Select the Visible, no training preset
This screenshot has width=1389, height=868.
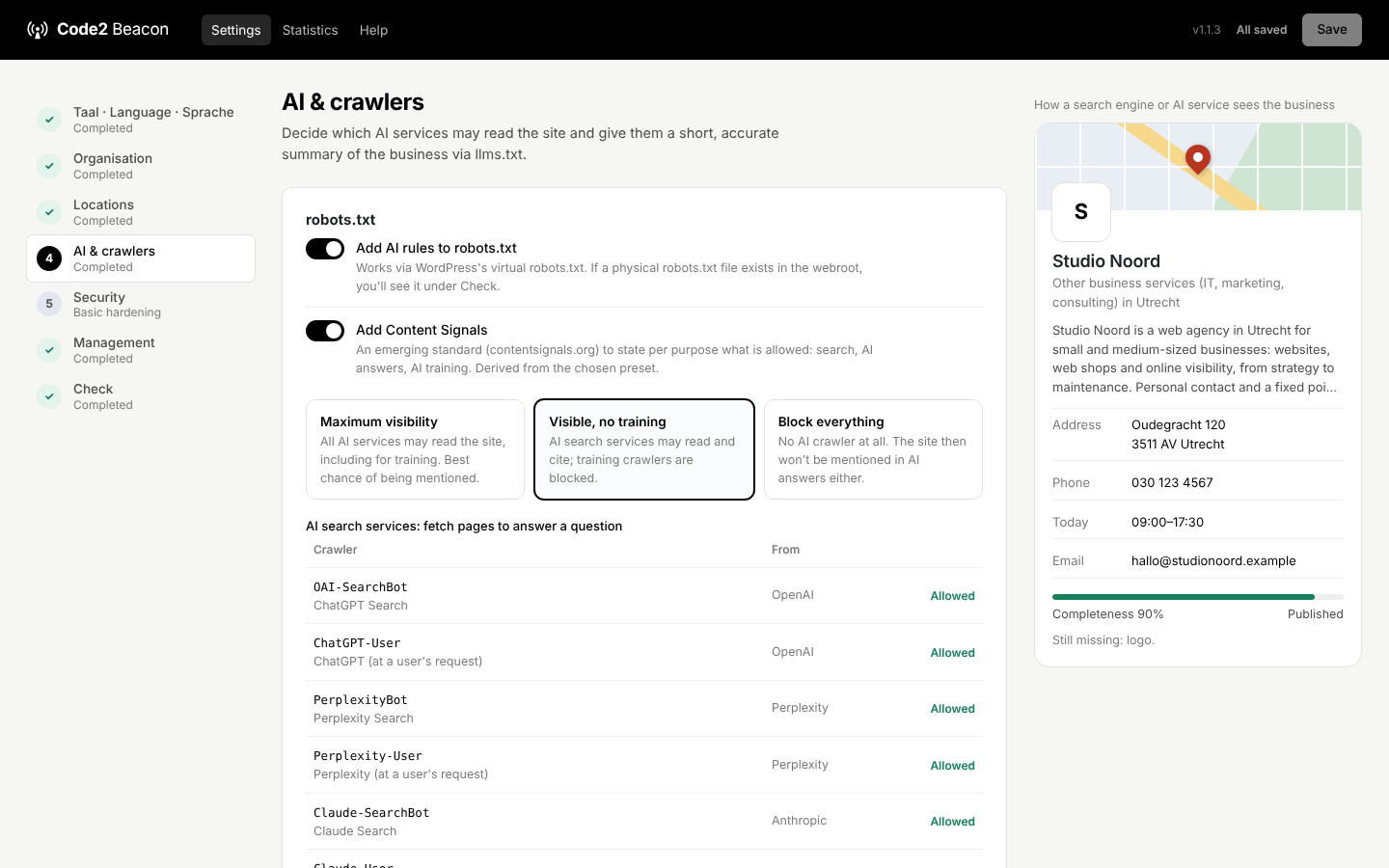(644, 449)
